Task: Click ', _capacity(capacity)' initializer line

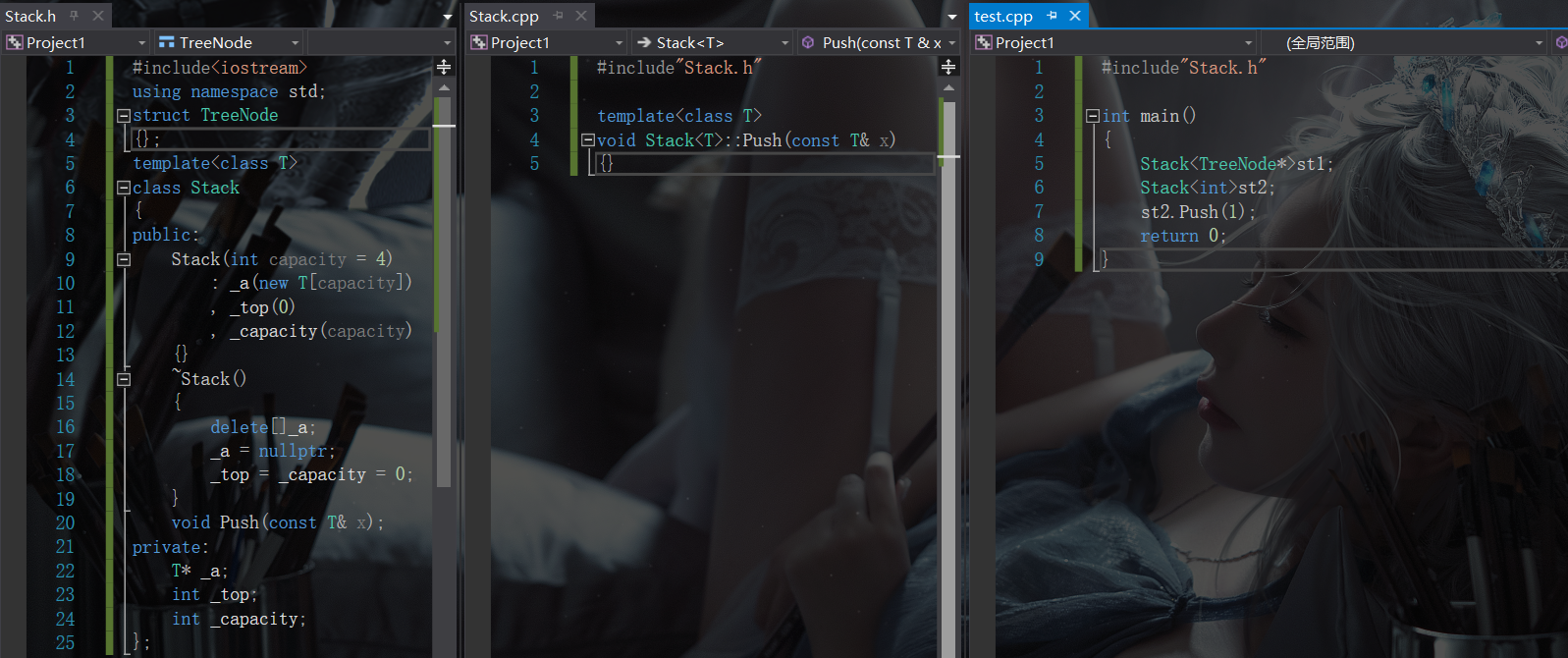Action: (x=311, y=331)
